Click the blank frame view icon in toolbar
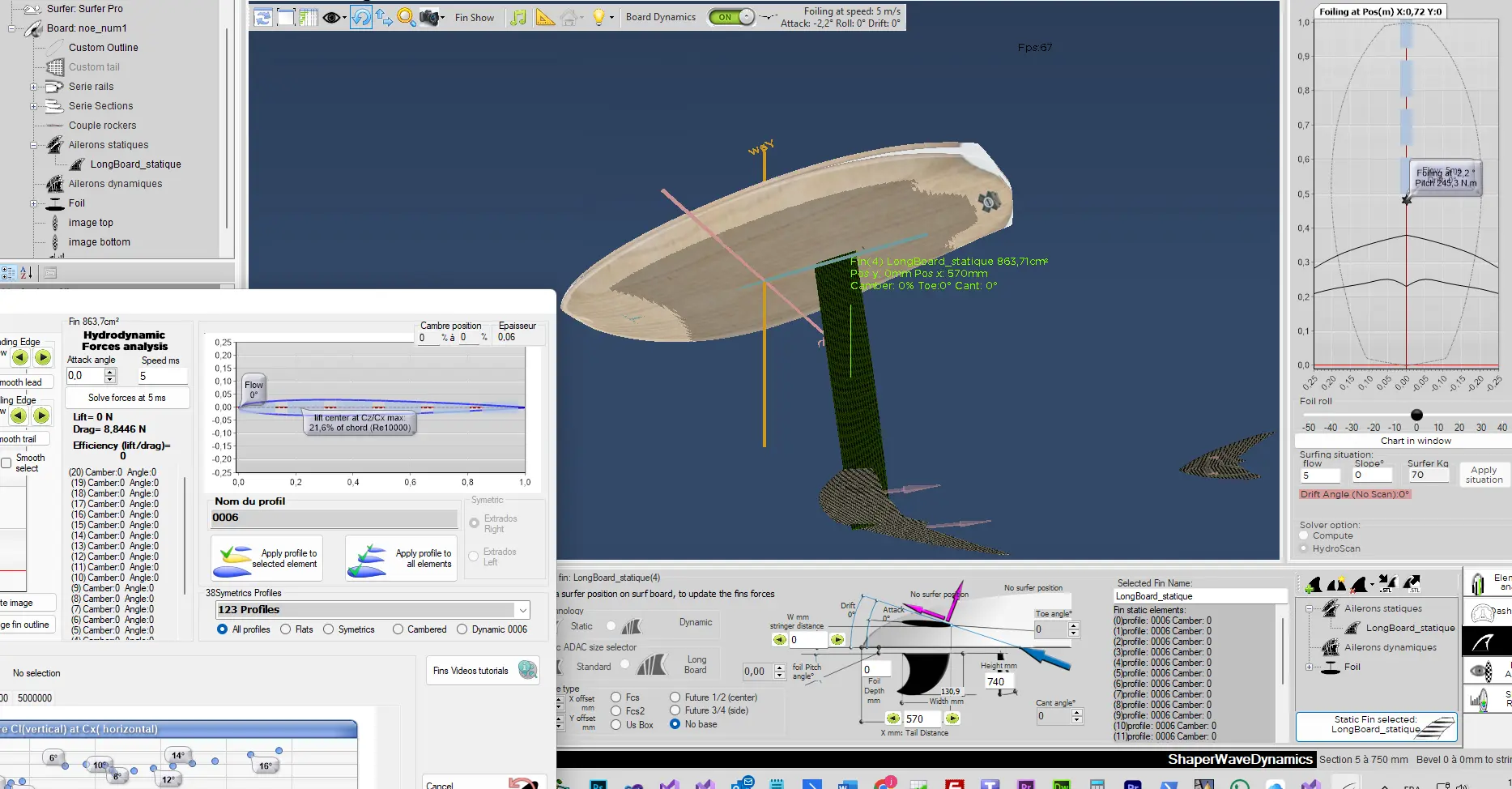Viewport: 1512px width, 789px height. point(286,17)
